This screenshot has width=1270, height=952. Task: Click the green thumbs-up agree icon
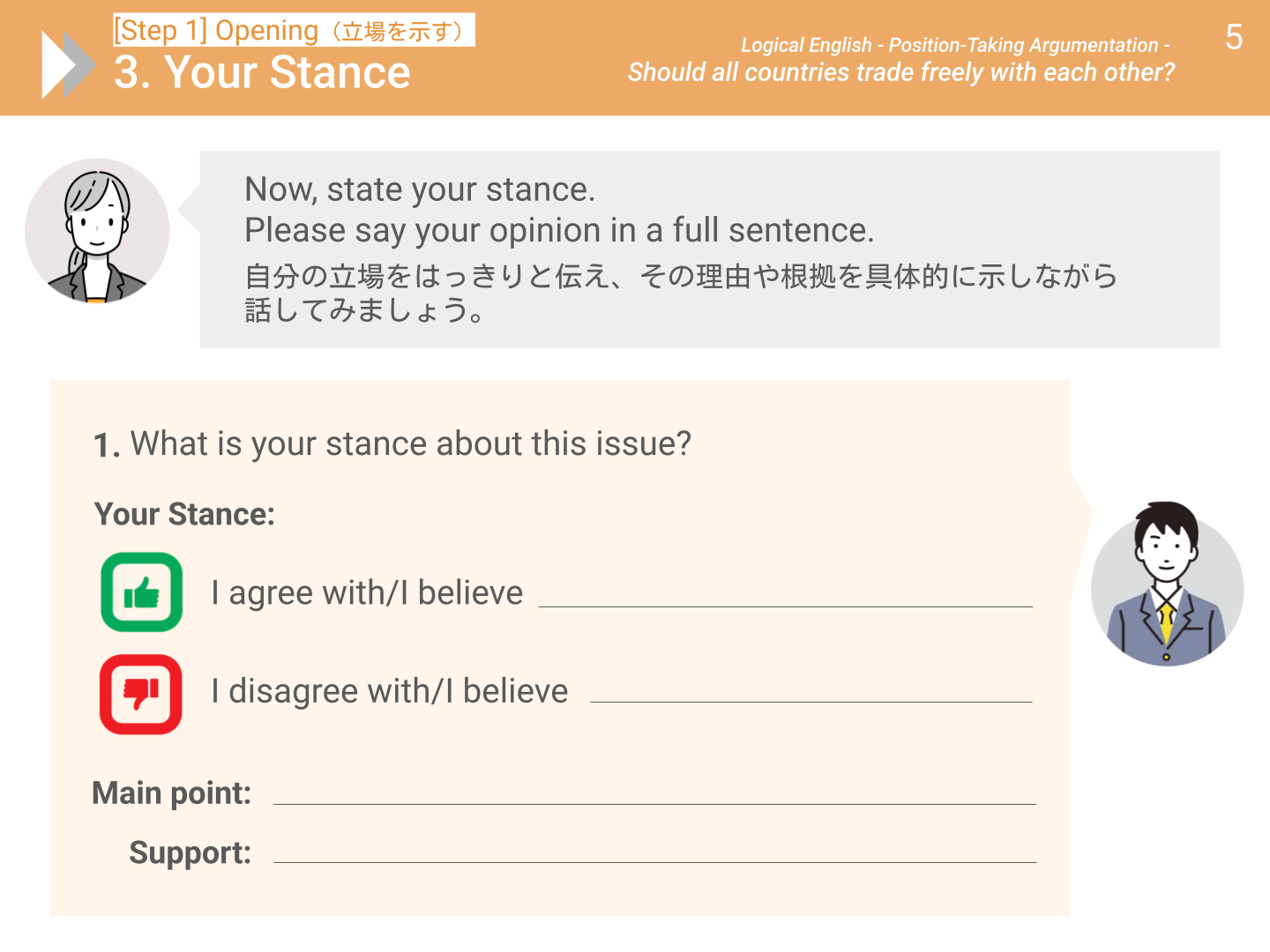(x=141, y=592)
